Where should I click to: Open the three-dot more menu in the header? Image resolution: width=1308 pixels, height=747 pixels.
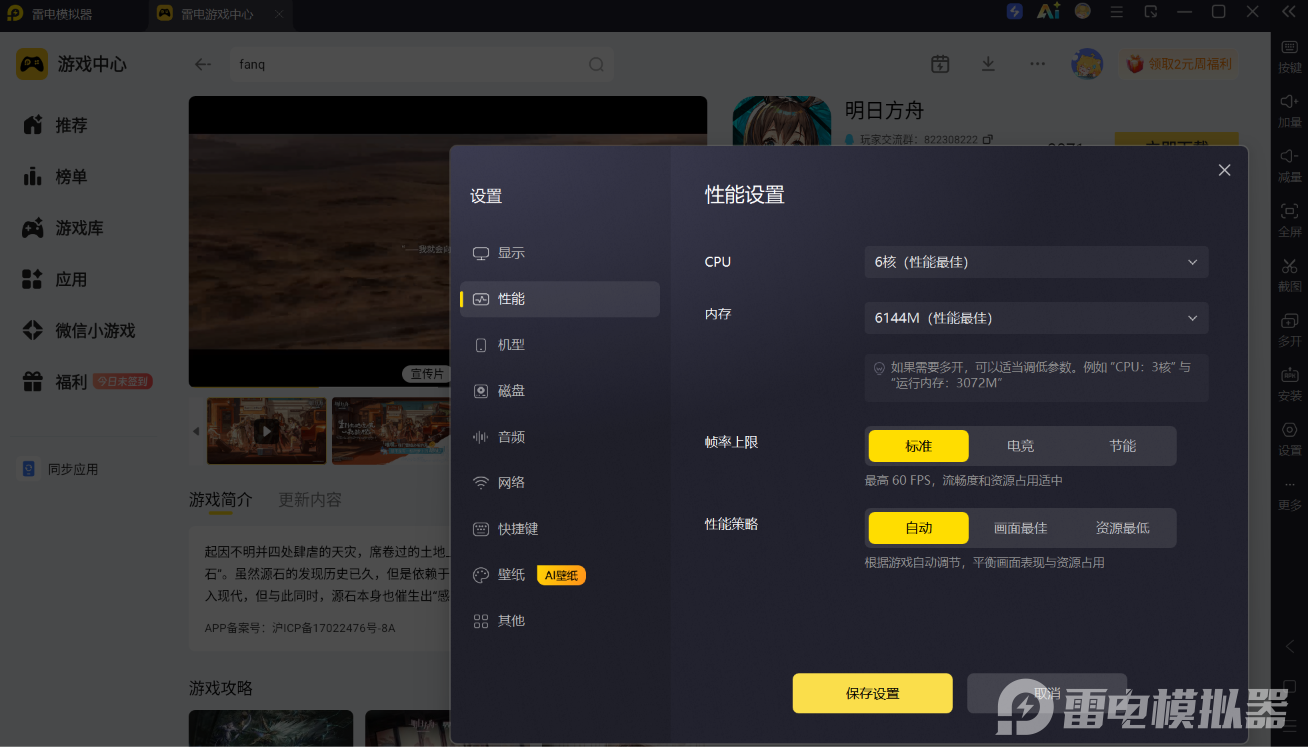click(1037, 64)
